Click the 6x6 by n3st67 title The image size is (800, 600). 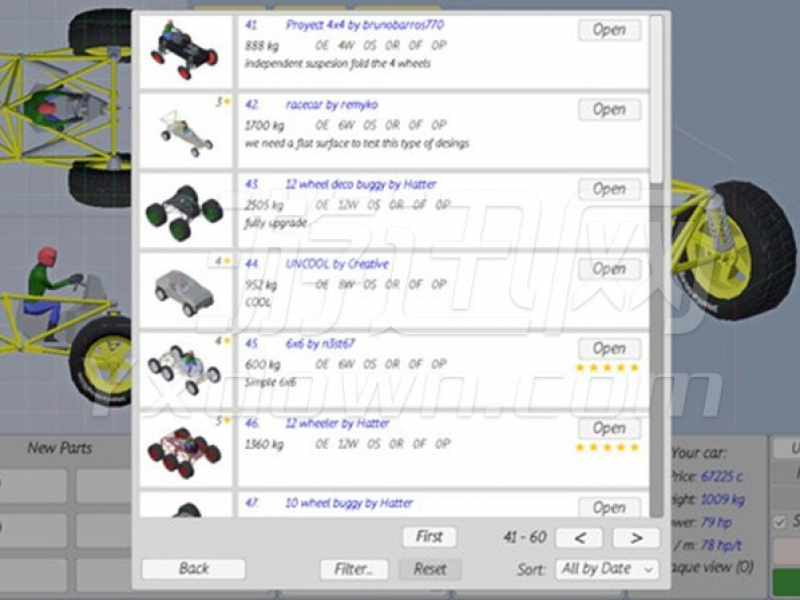(x=319, y=343)
